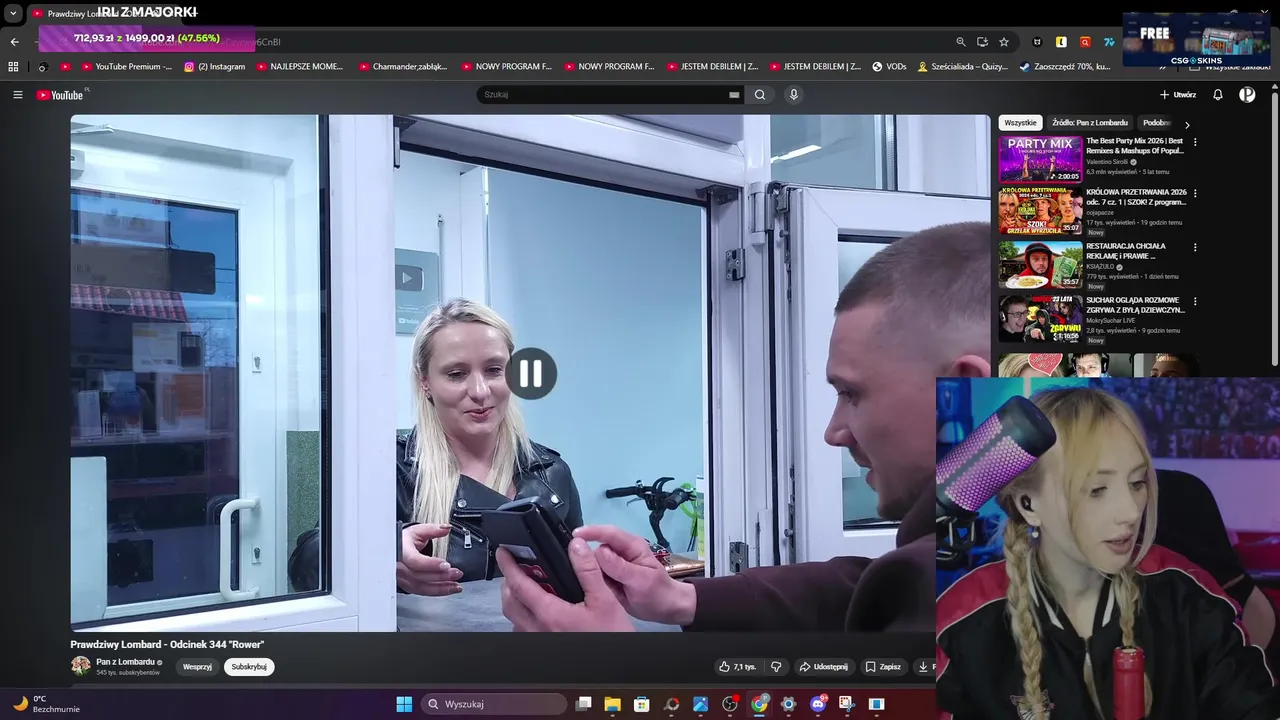
Task: Open Microsoft Store from the taskbar
Action: [x=642, y=704]
